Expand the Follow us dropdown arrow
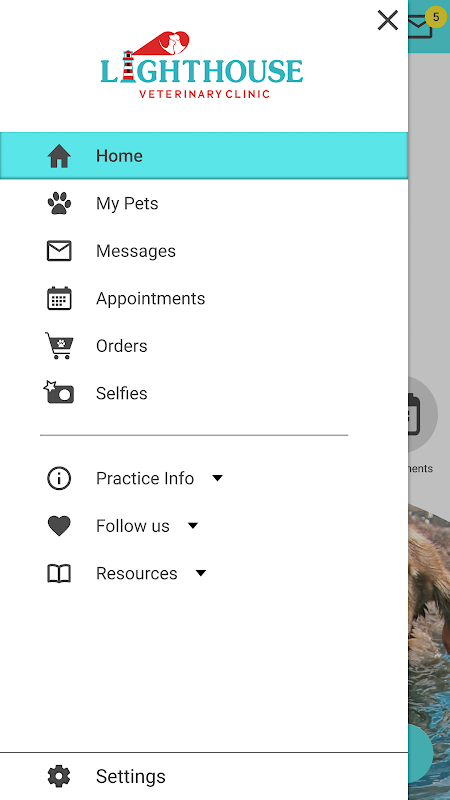 pos(193,526)
